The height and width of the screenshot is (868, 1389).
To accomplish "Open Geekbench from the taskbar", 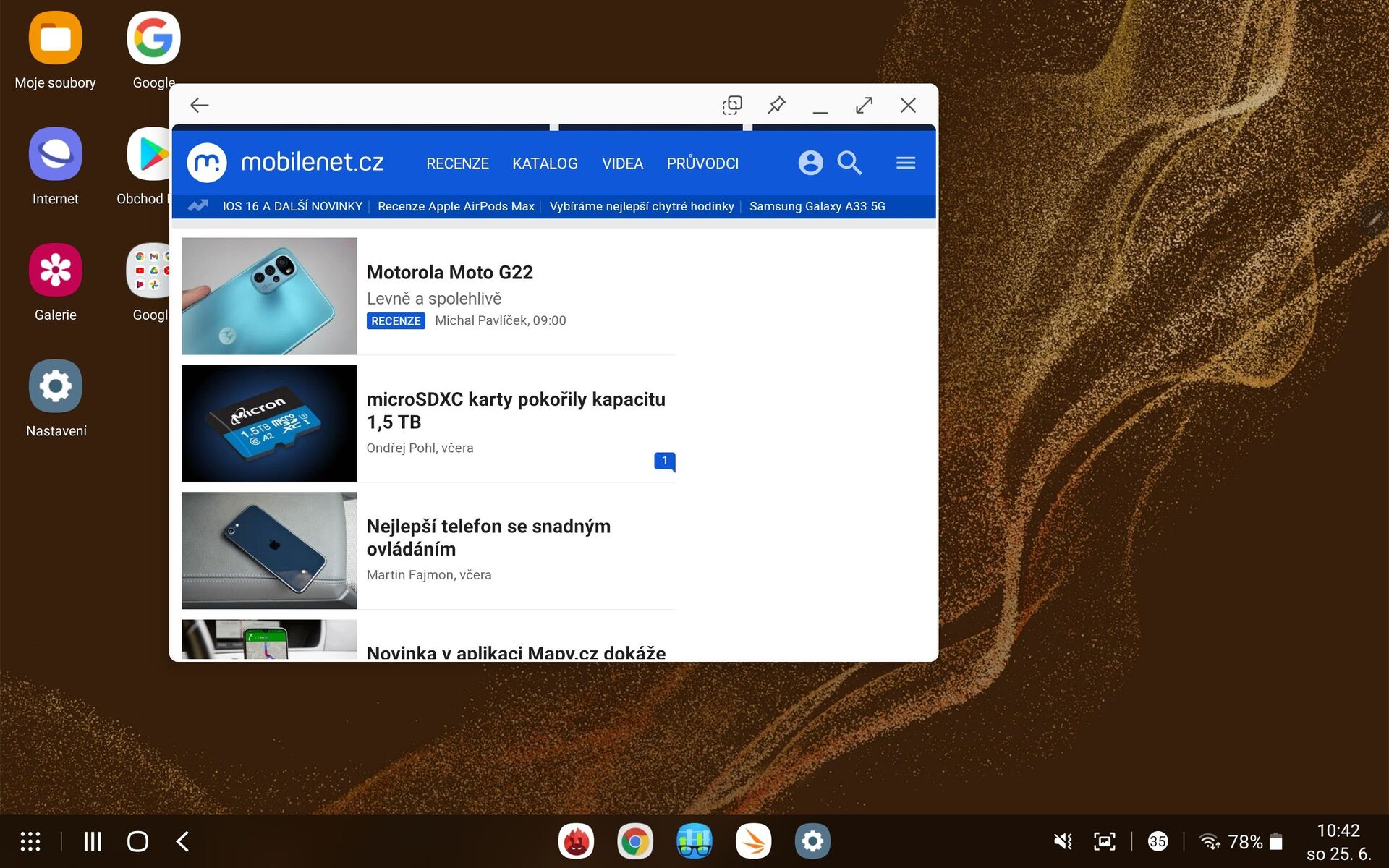I will click(694, 841).
